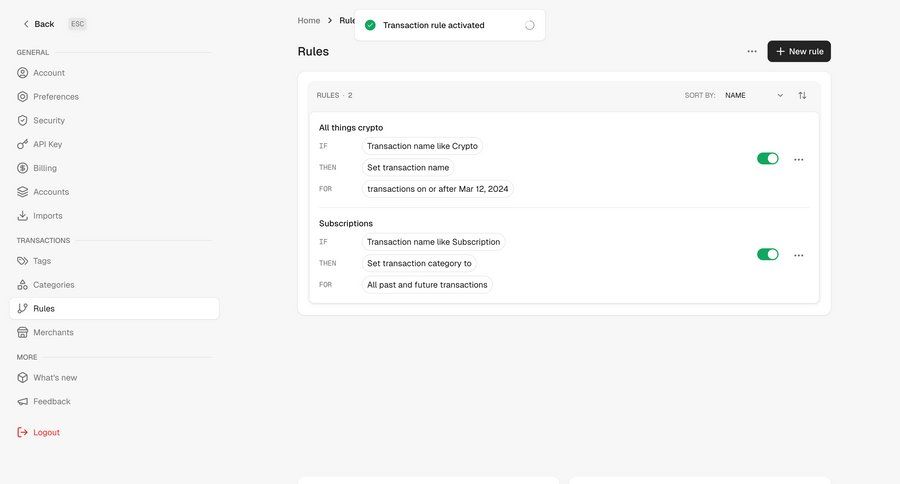This screenshot has height=484, width=900.
Task: Click the Rules branch icon
Action: point(22,308)
